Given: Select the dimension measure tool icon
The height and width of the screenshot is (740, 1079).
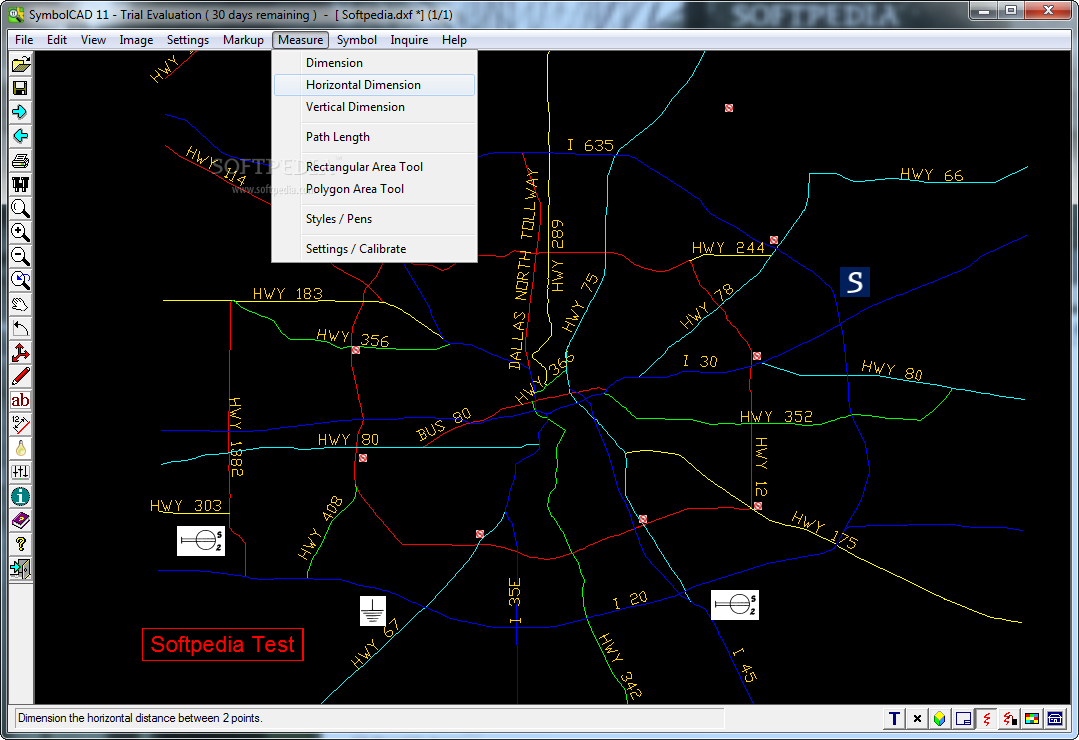Looking at the screenshot, I should 21,425.
